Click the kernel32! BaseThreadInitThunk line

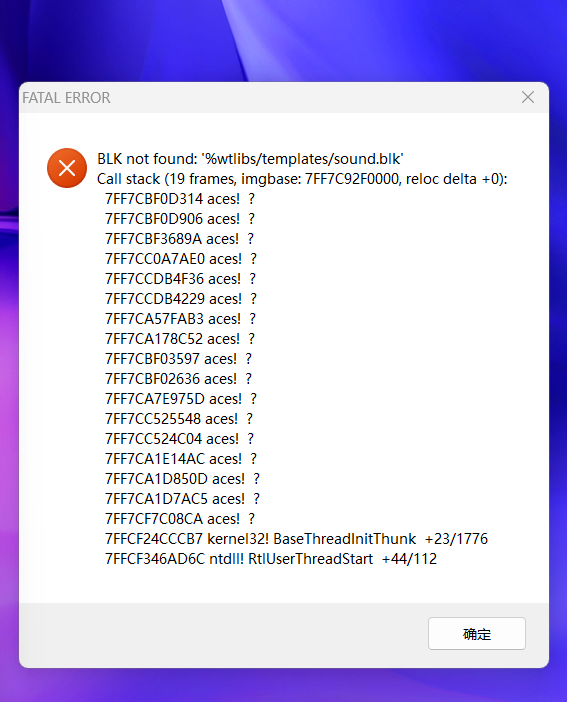click(296, 539)
